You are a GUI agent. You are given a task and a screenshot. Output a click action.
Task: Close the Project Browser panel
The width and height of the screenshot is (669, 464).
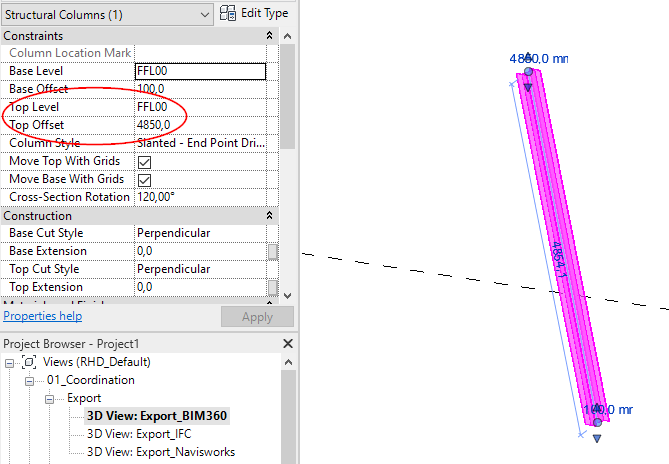(288, 344)
